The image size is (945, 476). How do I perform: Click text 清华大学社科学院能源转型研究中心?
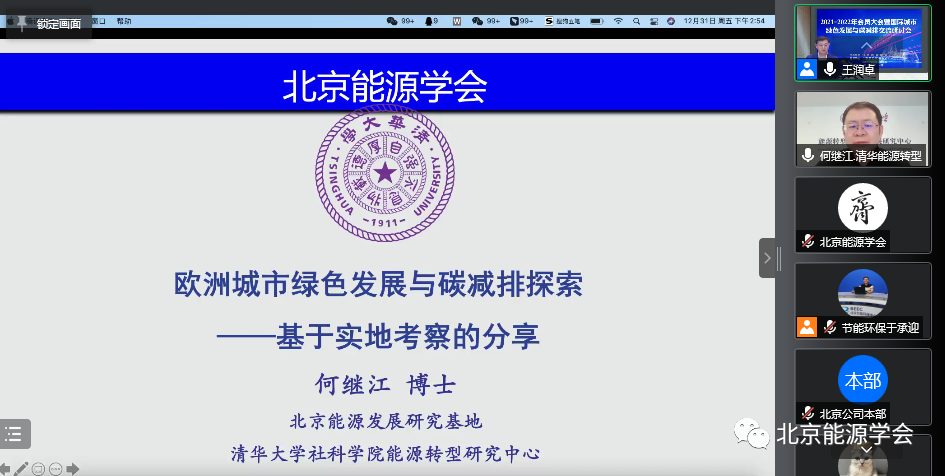(x=385, y=453)
